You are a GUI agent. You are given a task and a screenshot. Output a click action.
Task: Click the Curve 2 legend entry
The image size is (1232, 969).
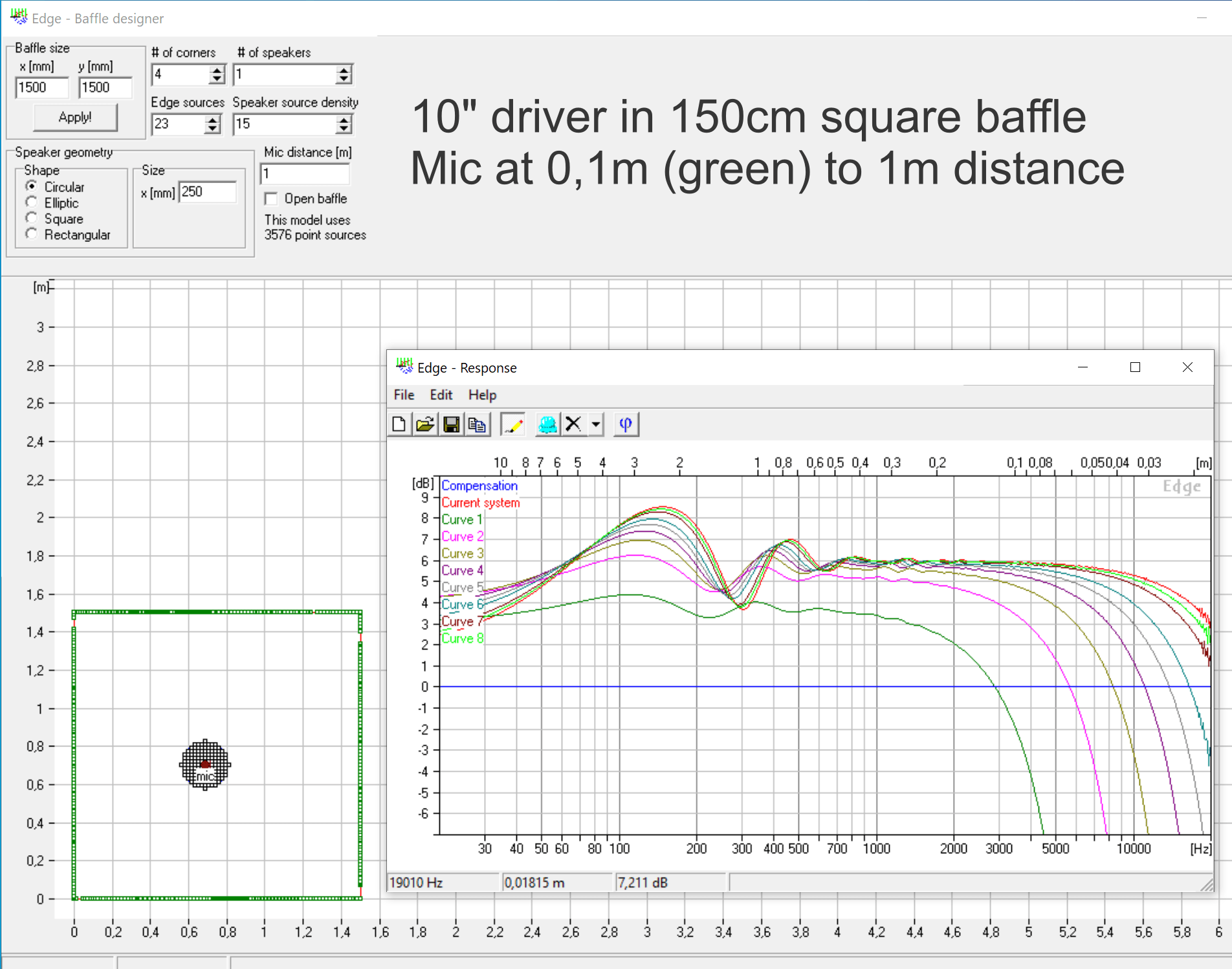click(462, 536)
